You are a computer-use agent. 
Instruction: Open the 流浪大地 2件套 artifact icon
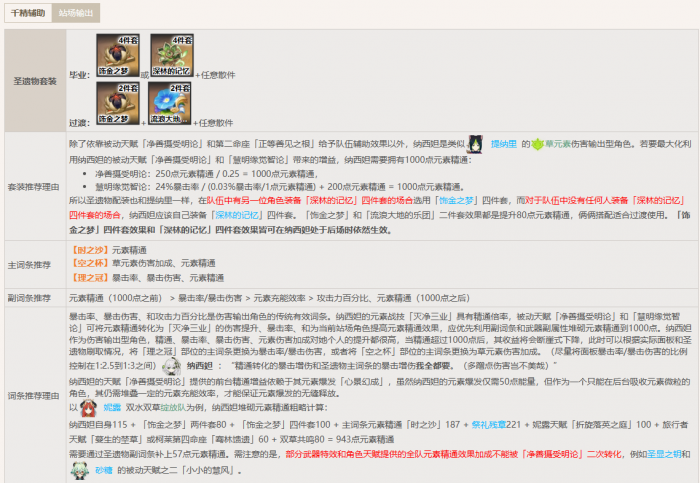click(x=170, y=103)
